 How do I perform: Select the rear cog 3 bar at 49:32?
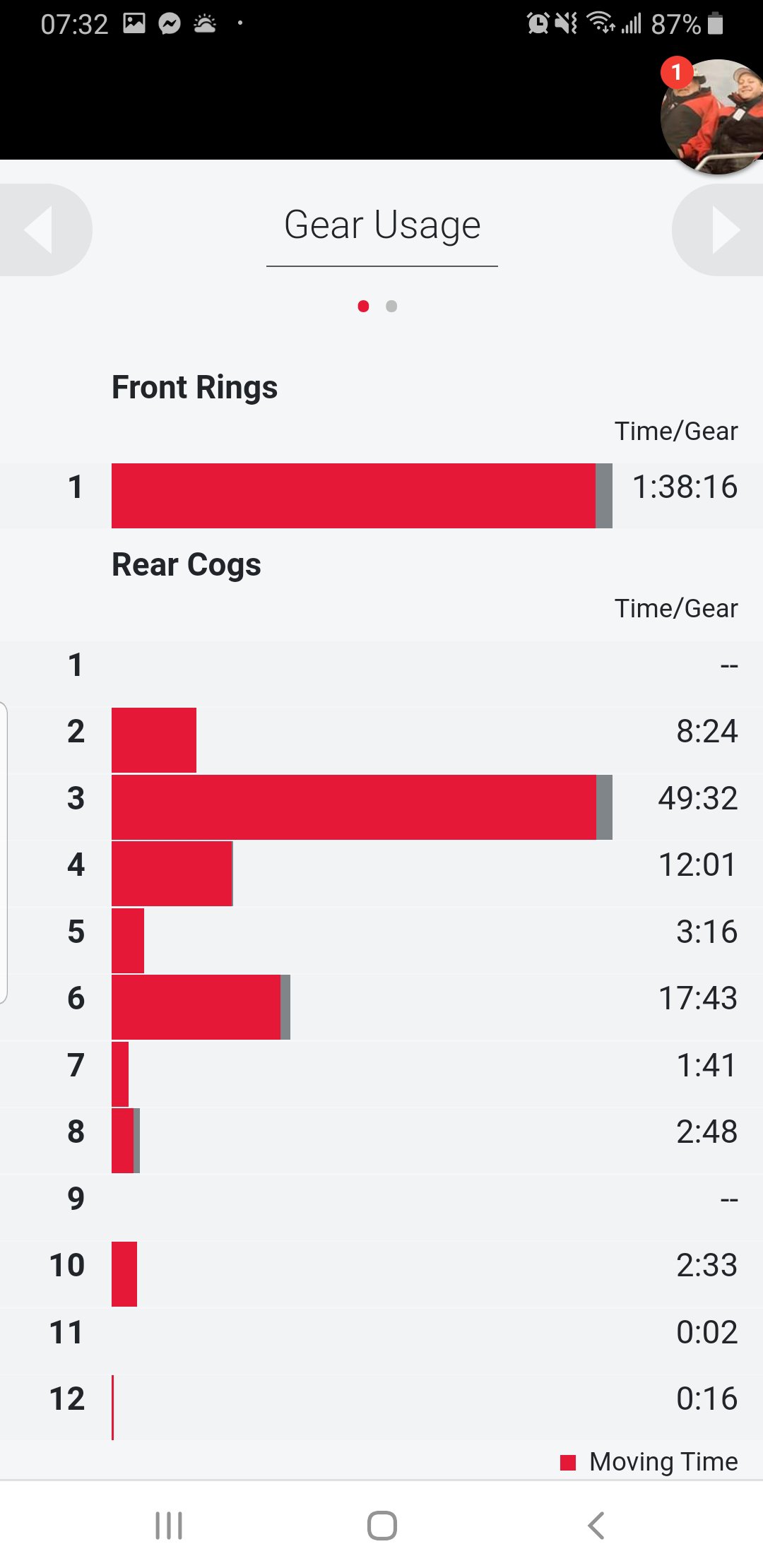coord(362,807)
